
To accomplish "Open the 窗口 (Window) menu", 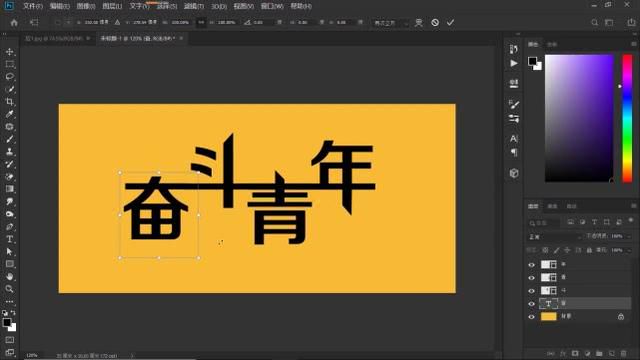I will (272, 6).
